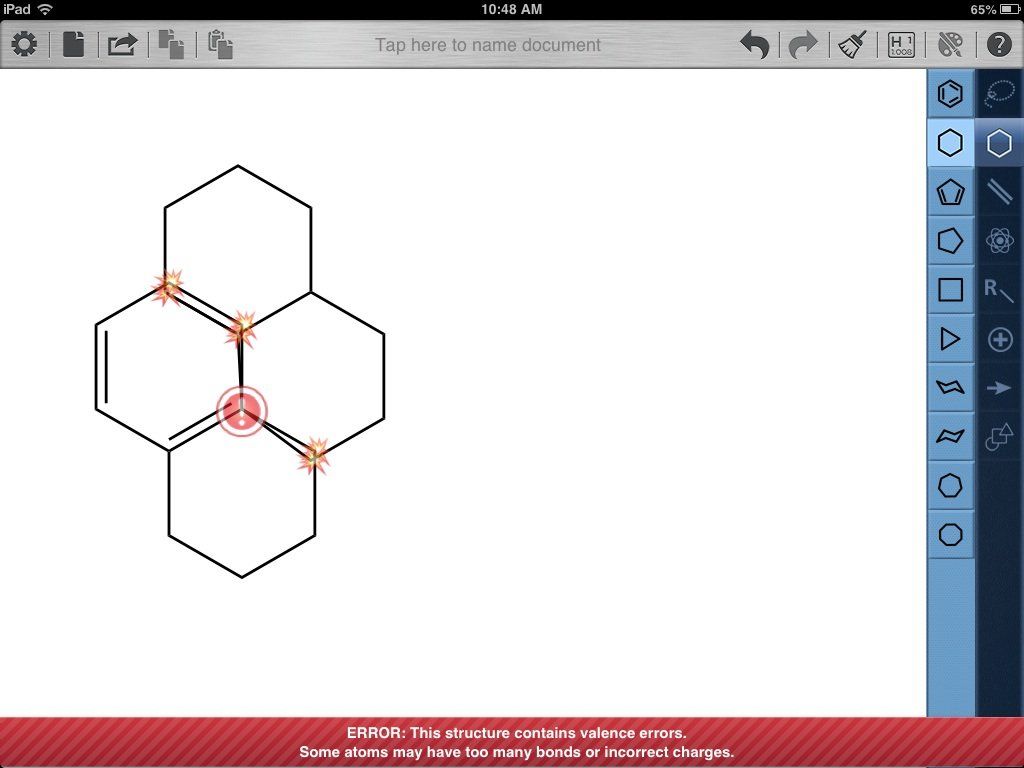The image size is (1024, 768).
Task: Select the heptagon ring template
Action: (950, 485)
